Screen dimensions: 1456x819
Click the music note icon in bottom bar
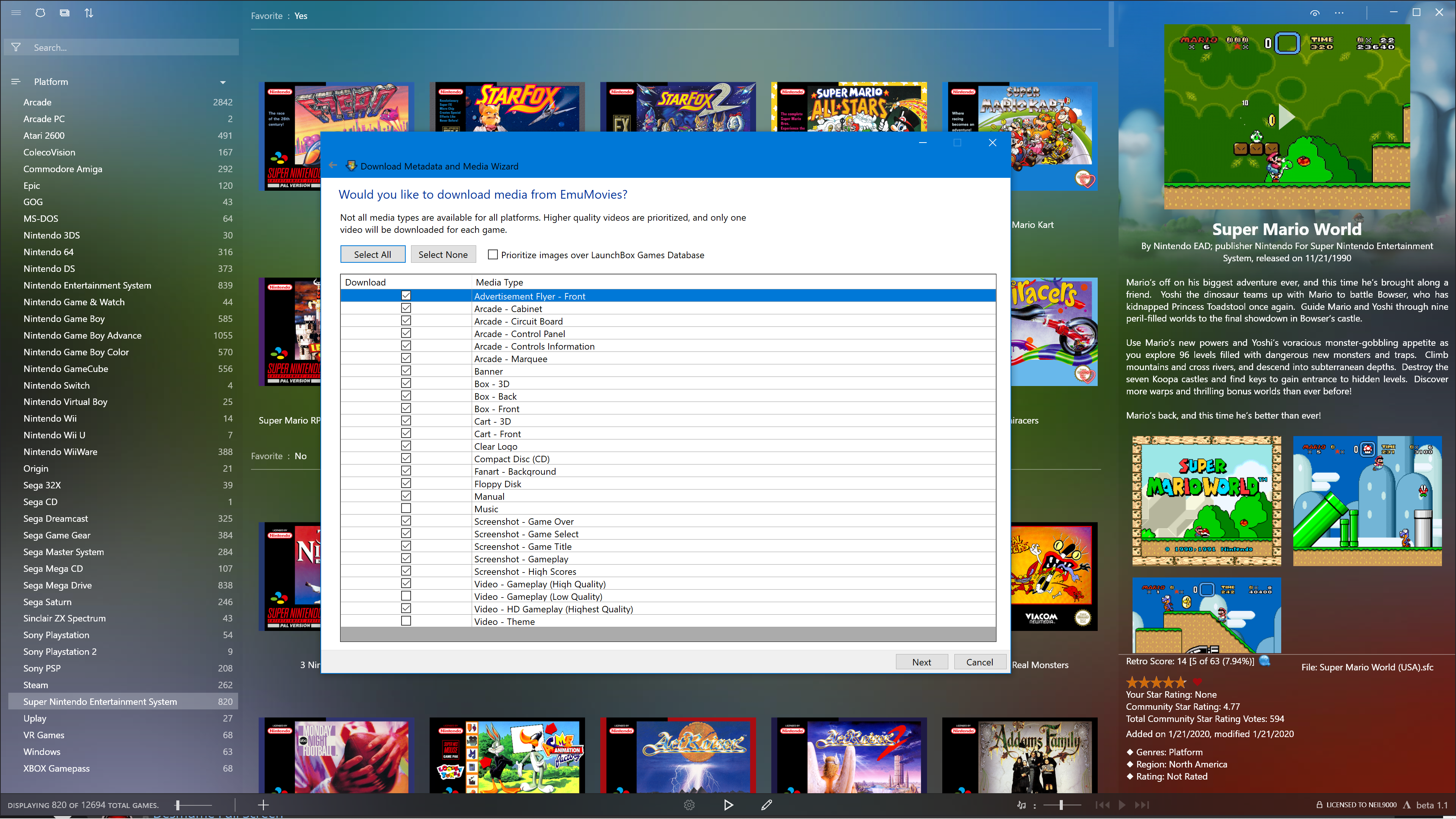(1021, 805)
